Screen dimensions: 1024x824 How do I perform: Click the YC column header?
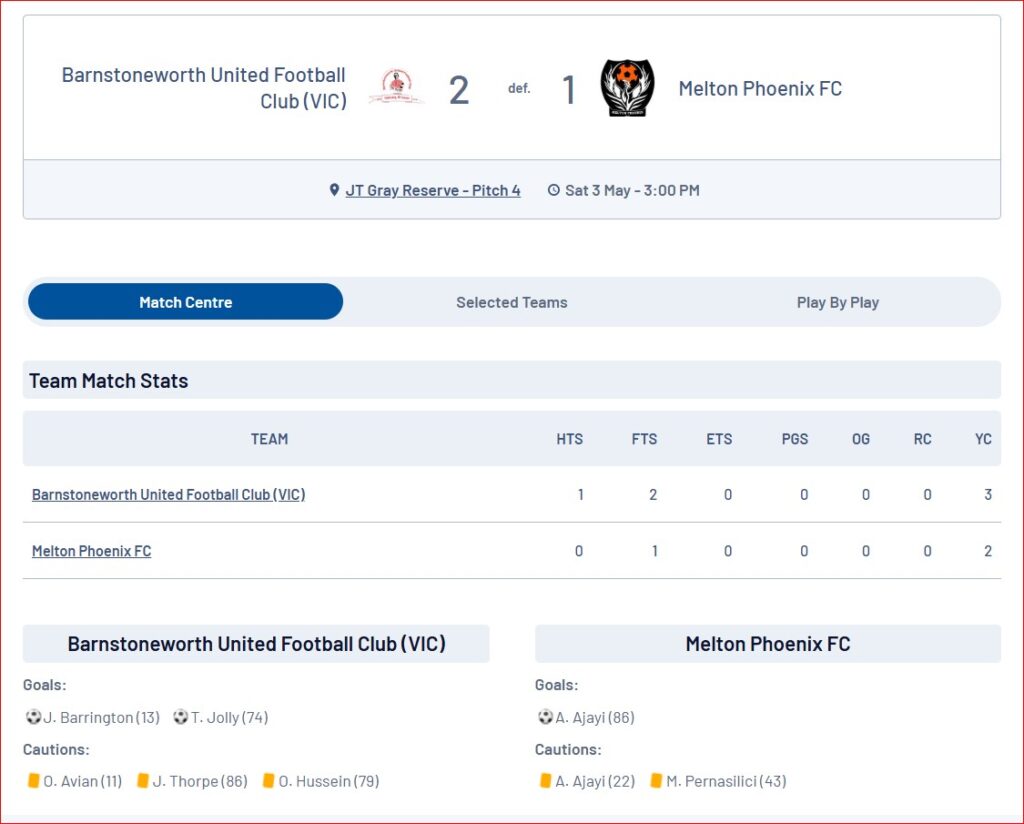pos(983,439)
